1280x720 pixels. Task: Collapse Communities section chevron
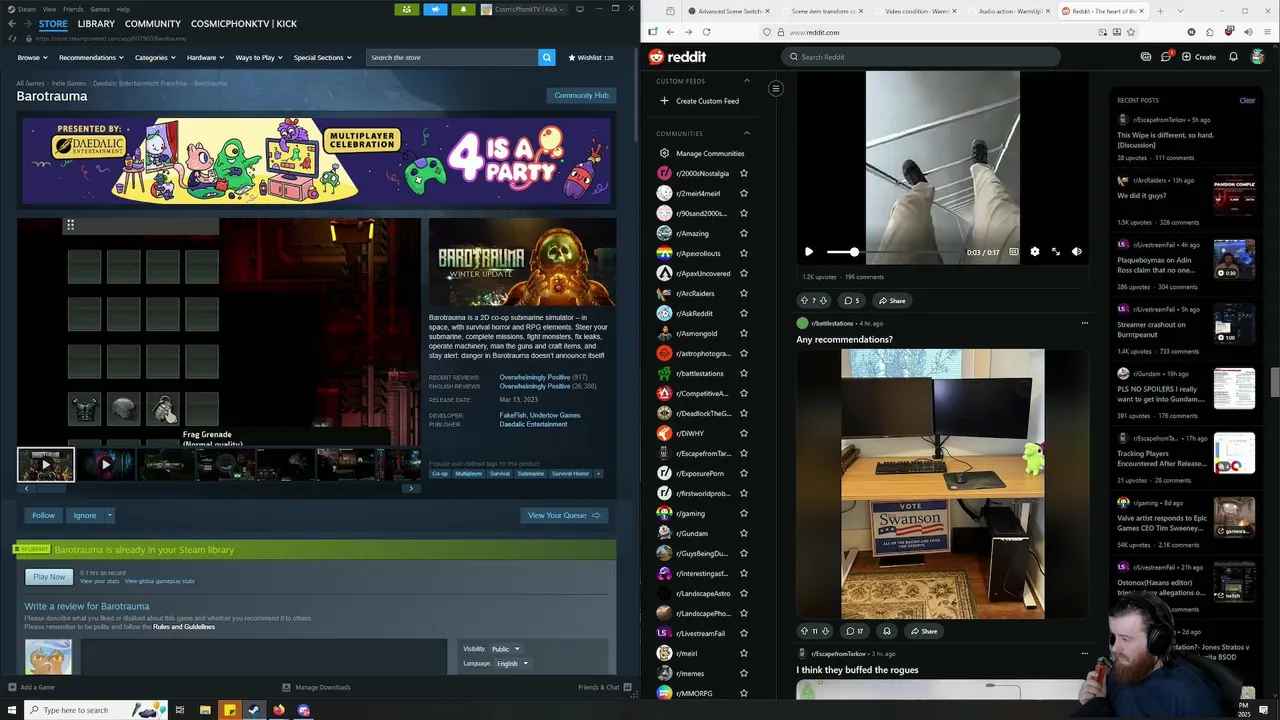746,133
